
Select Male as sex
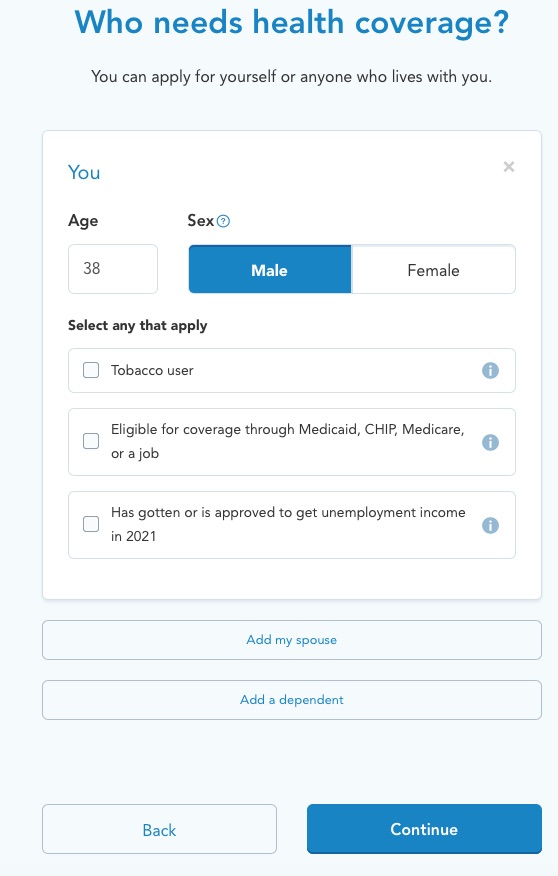[x=270, y=269]
